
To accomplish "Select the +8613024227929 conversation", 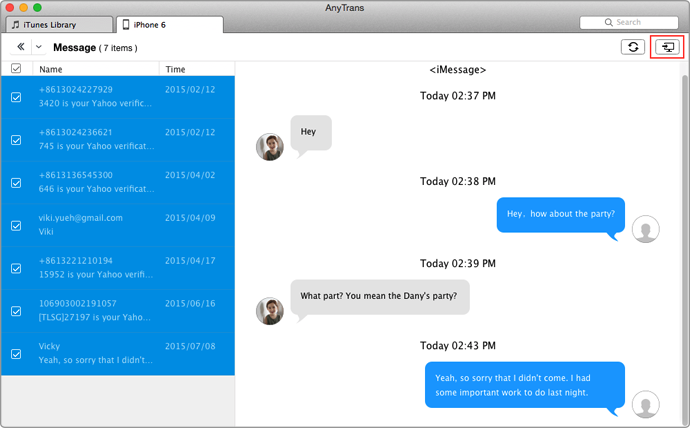I will (x=117, y=97).
